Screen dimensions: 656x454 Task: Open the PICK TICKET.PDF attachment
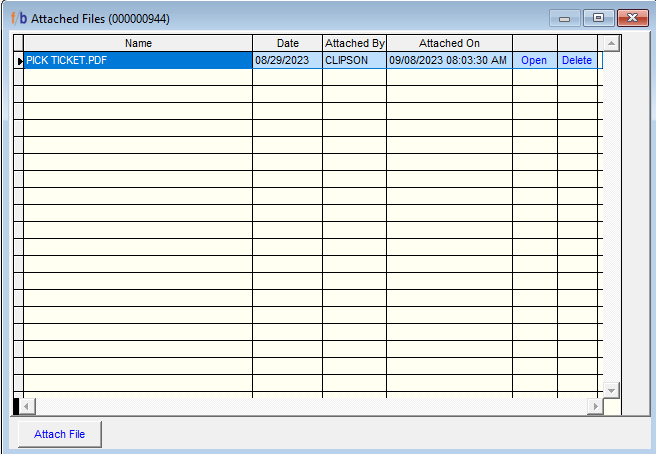pyautogui.click(x=534, y=60)
